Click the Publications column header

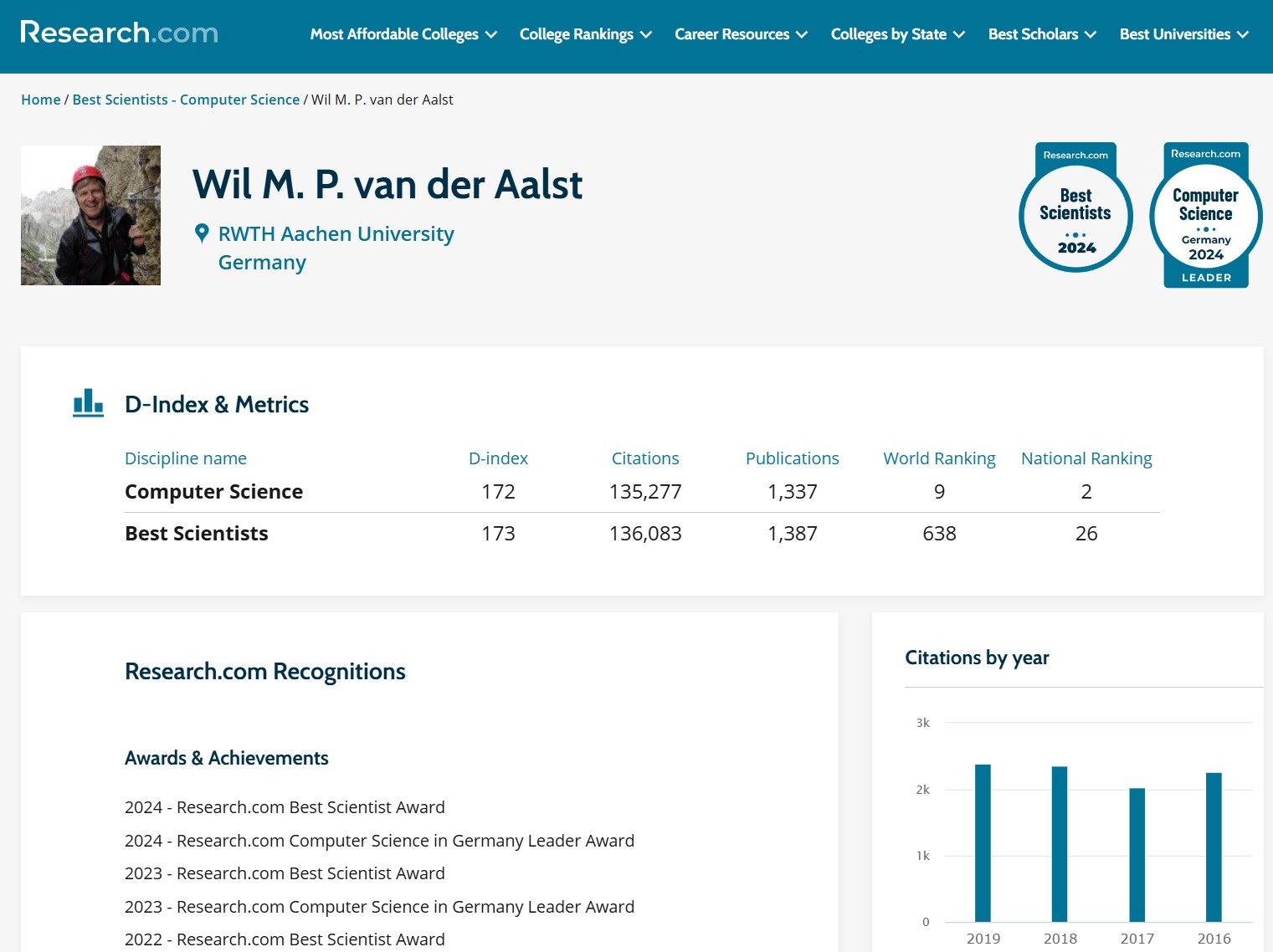(792, 458)
